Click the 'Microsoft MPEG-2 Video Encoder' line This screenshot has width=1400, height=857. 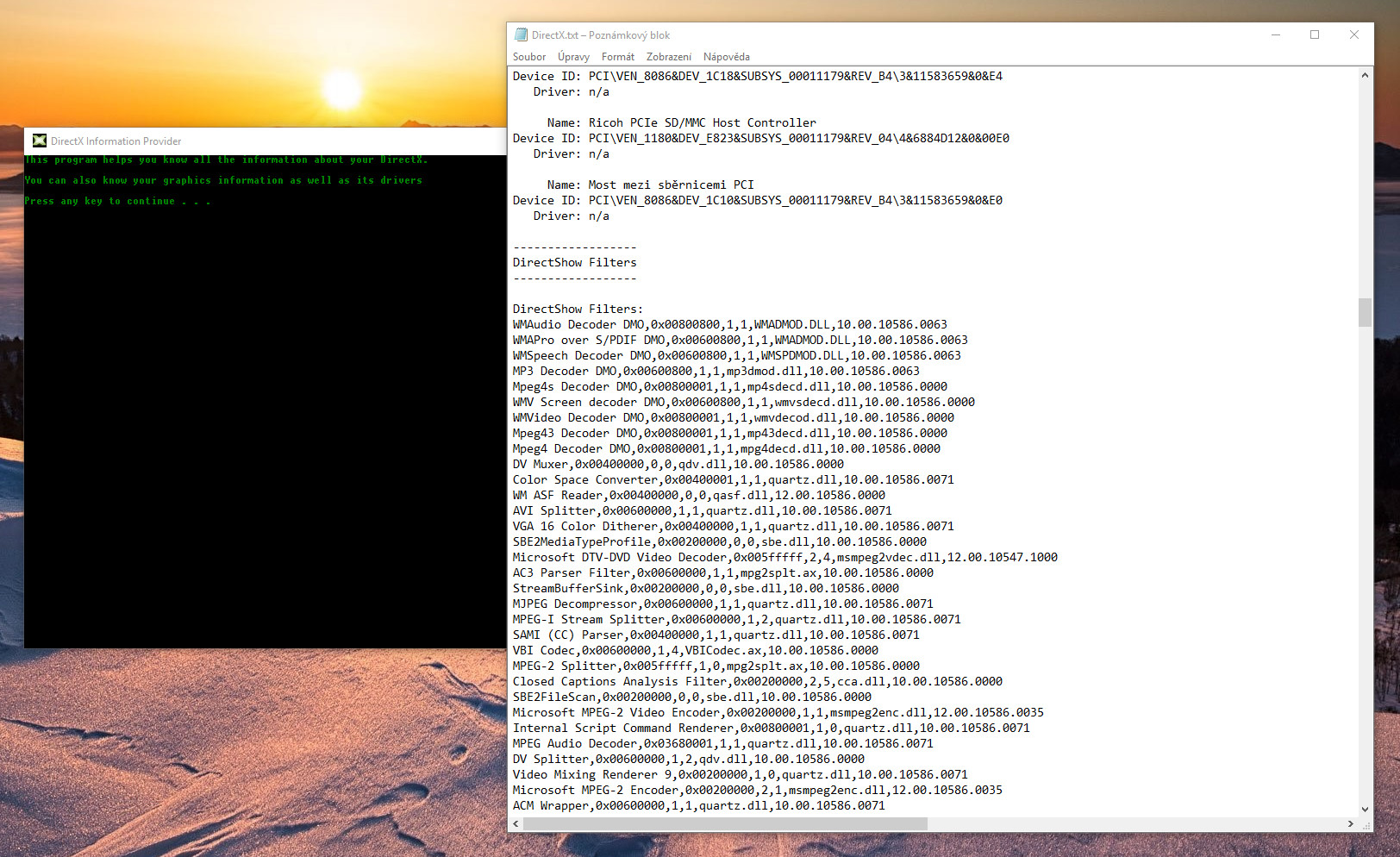coord(778,712)
